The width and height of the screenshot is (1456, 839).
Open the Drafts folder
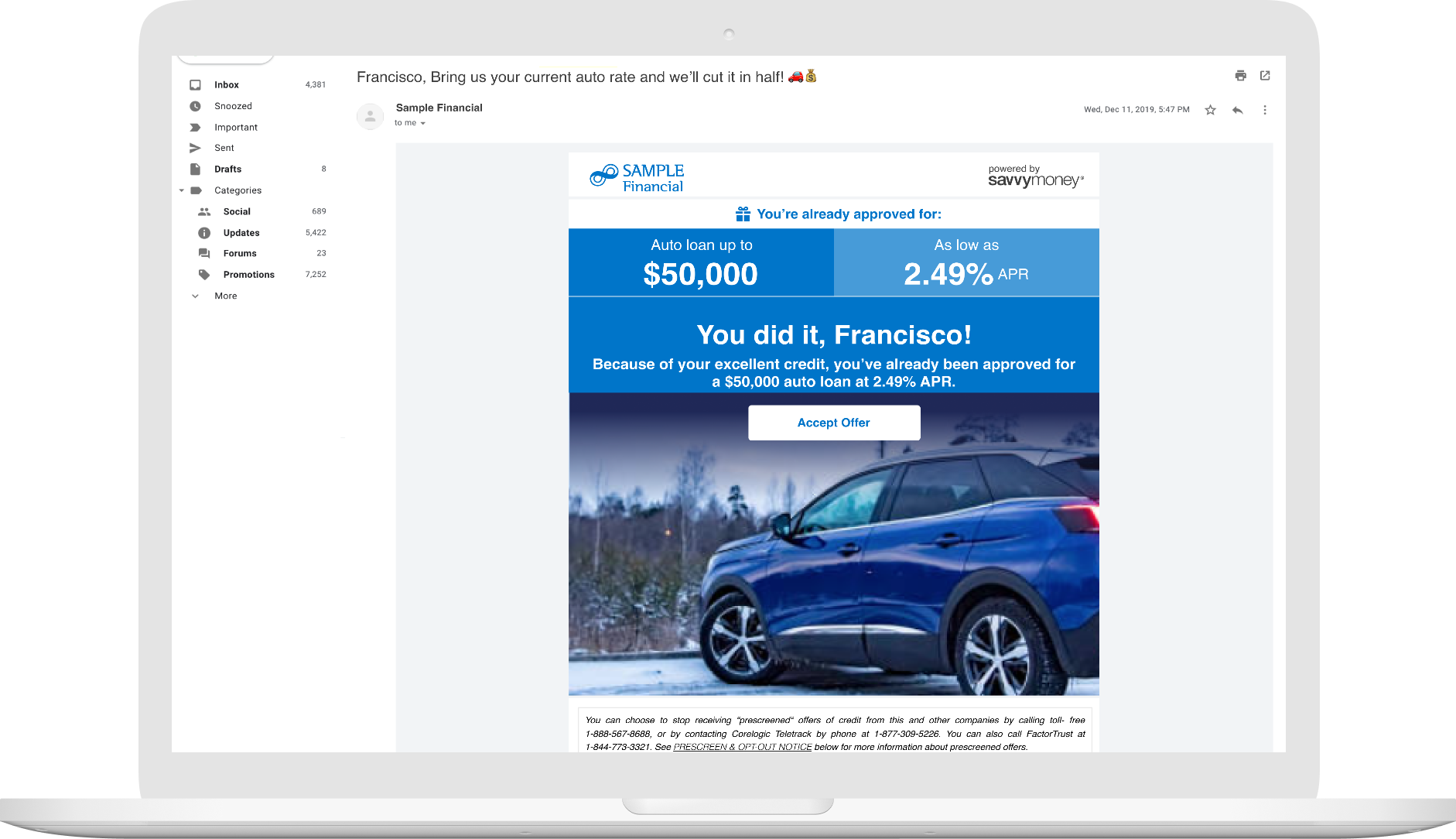[x=227, y=169]
